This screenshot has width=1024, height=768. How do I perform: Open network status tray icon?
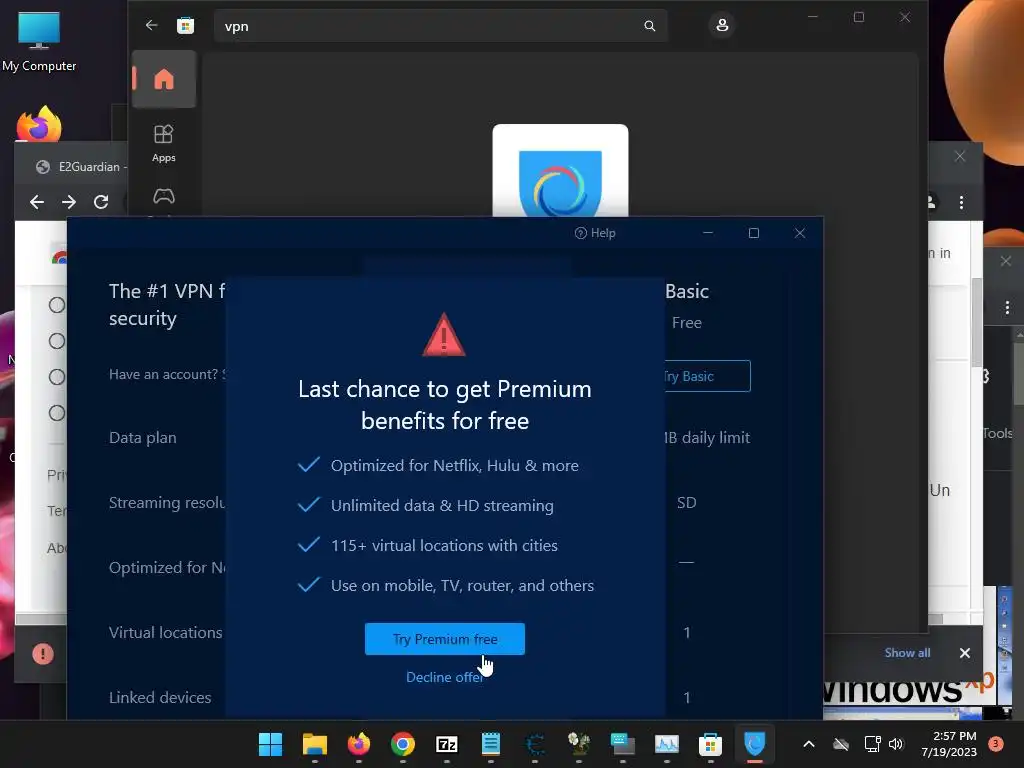[x=872, y=744]
